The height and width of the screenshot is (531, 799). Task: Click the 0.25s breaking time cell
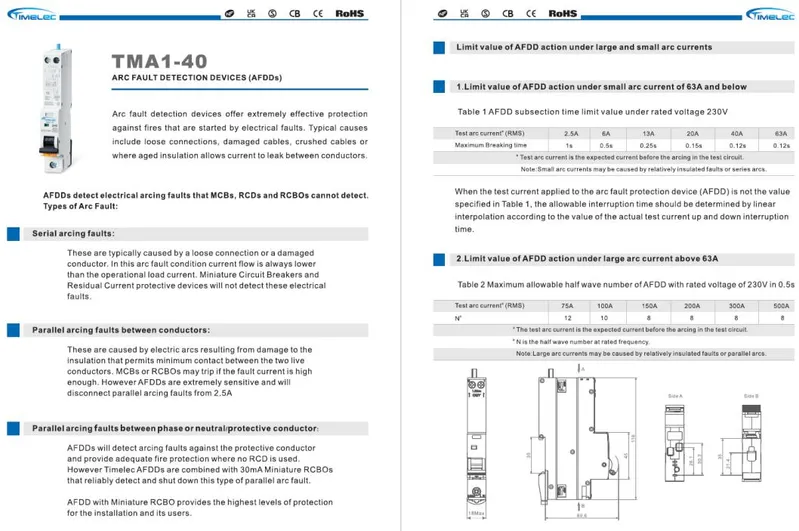click(x=649, y=146)
